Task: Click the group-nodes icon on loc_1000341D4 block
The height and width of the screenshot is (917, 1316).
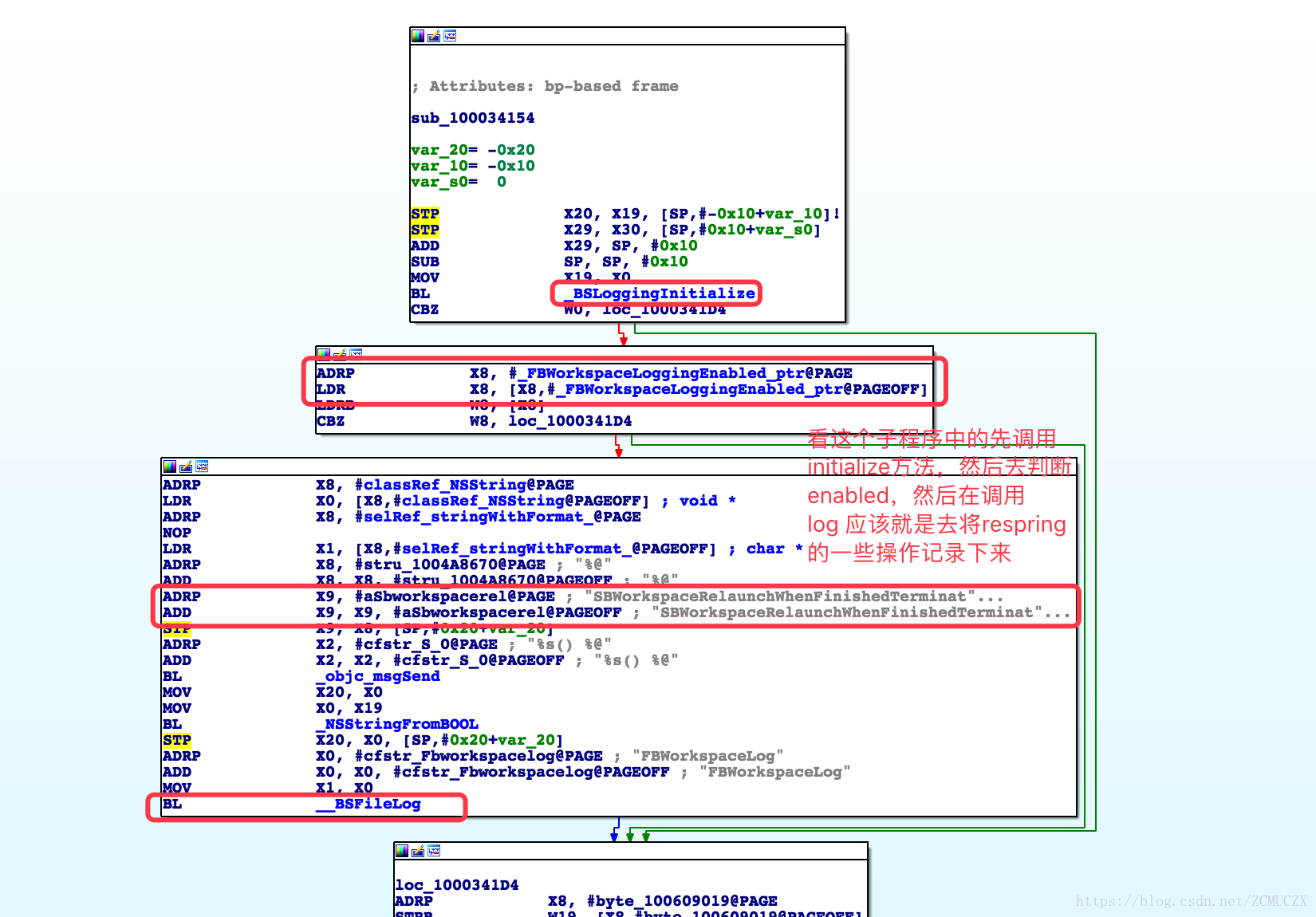Action: click(434, 851)
